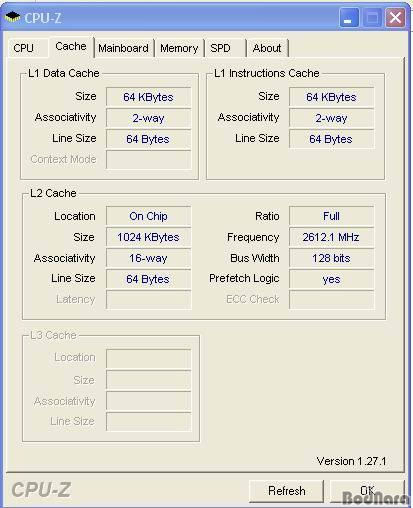Click the L2 Location 'On Chip' field
Screen dimensions: 413x508
pyautogui.click(x=148, y=216)
